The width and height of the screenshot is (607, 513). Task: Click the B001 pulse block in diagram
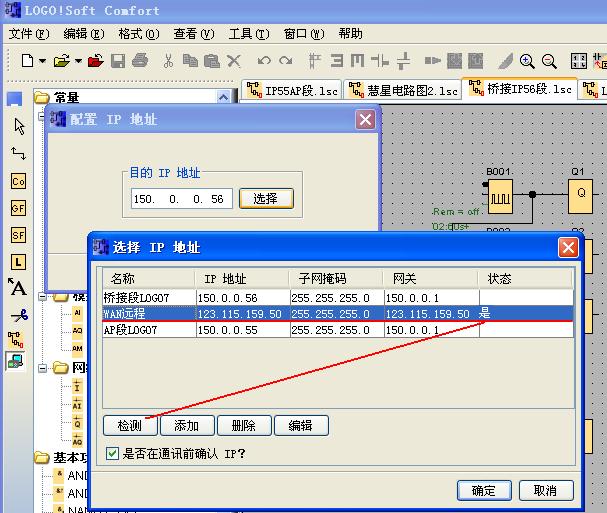tap(500, 196)
